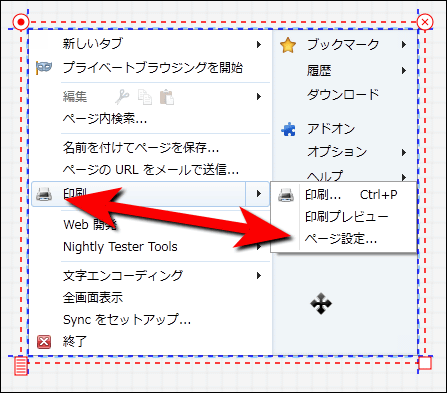Open ダウンロード entry
The image size is (447, 393).
pos(343,94)
